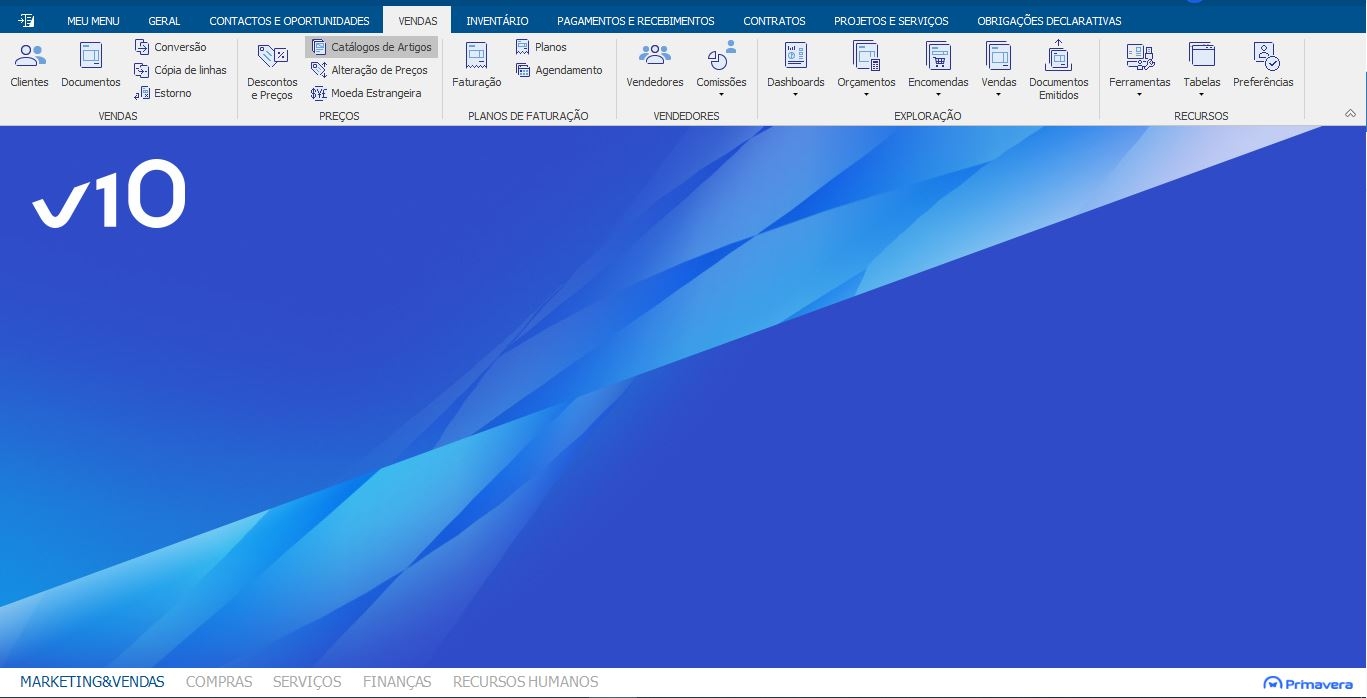The height and width of the screenshot is (698, 1367).
Task: Open Documentos Emitidos
Action: click(x=1058, y=71)
